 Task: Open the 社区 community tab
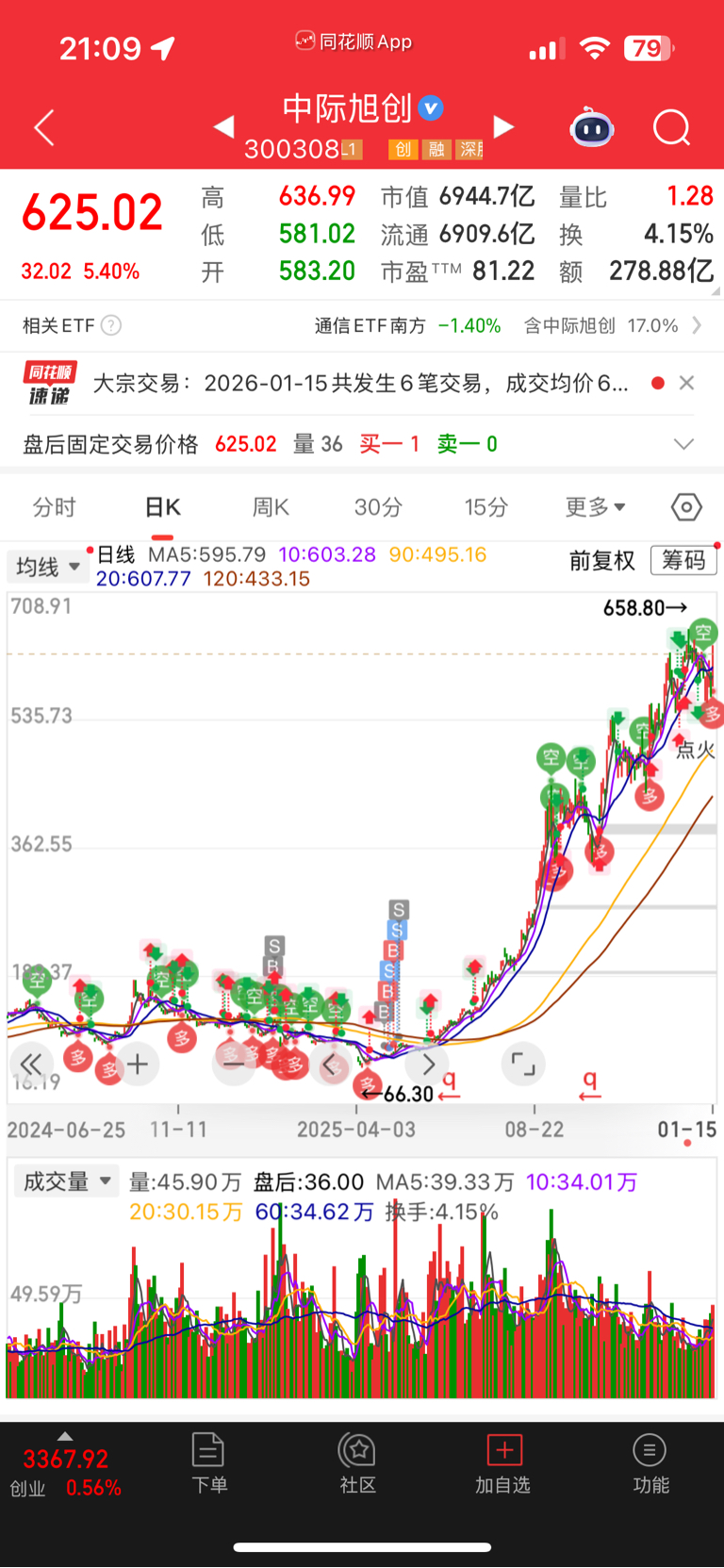[358, 1463]
